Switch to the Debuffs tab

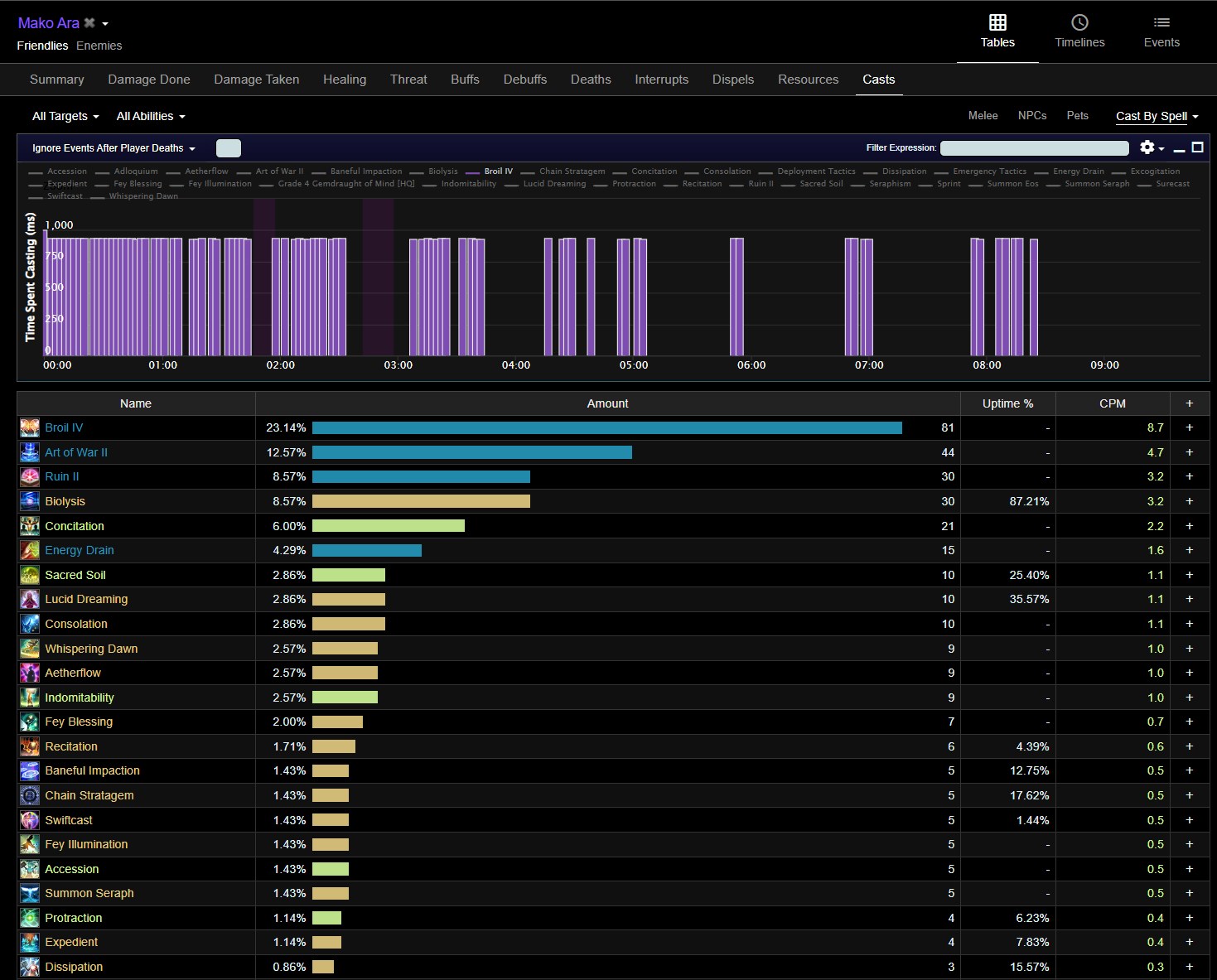pos(525,80)
